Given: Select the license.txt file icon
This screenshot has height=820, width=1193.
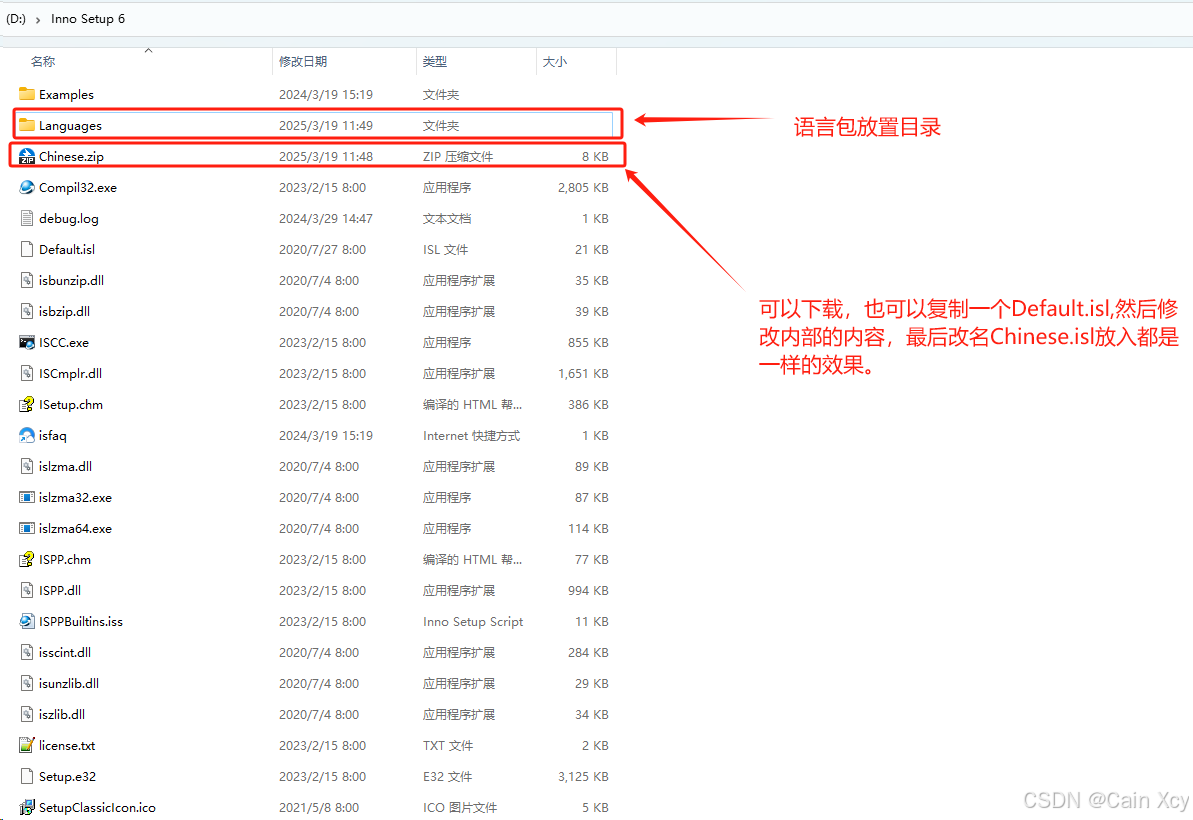Looking at the screenshot, I should 27,745.
